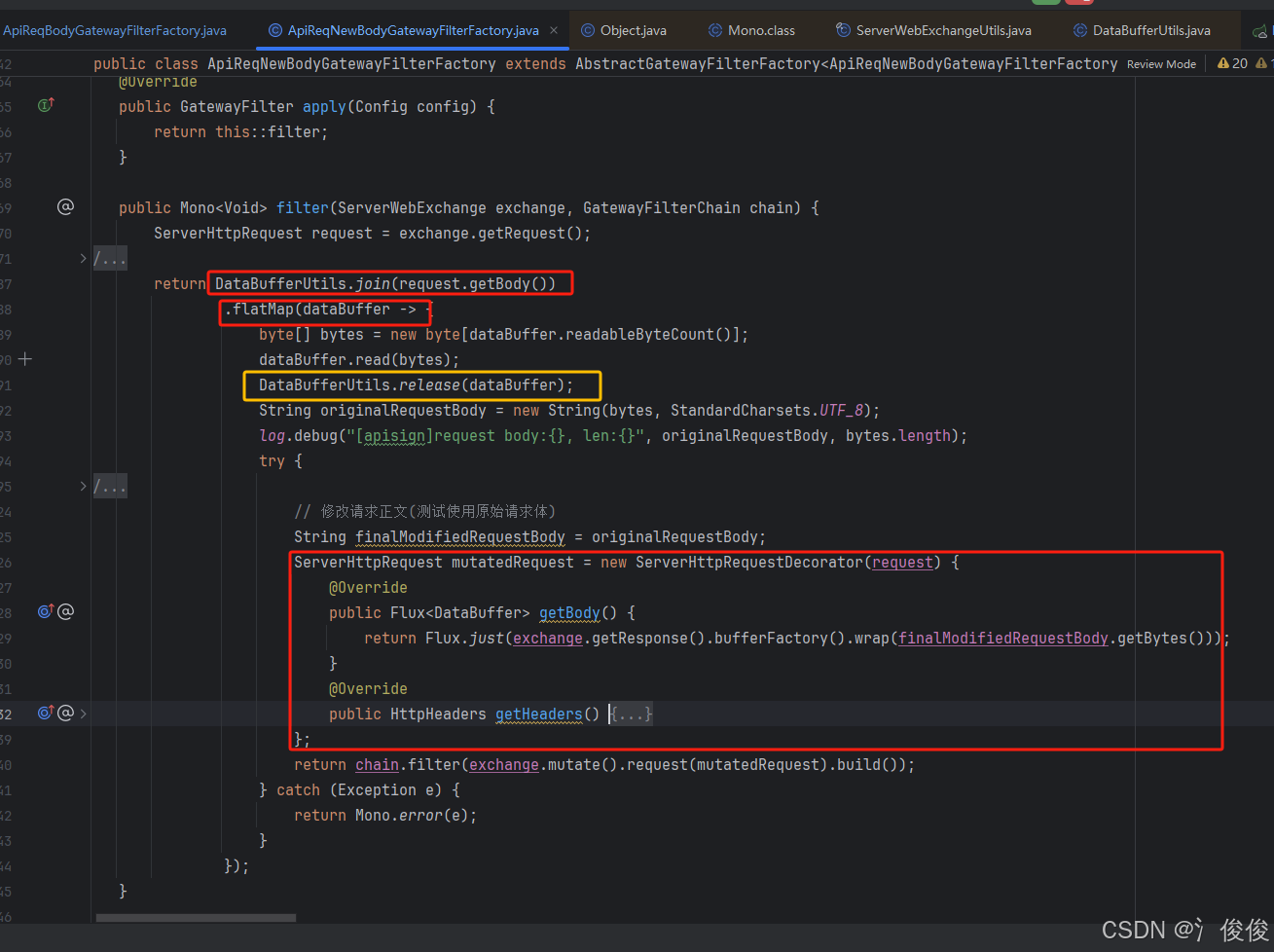Click the getBody method name
Viewport: 1274px width, 952px height.
click(569, 613)
